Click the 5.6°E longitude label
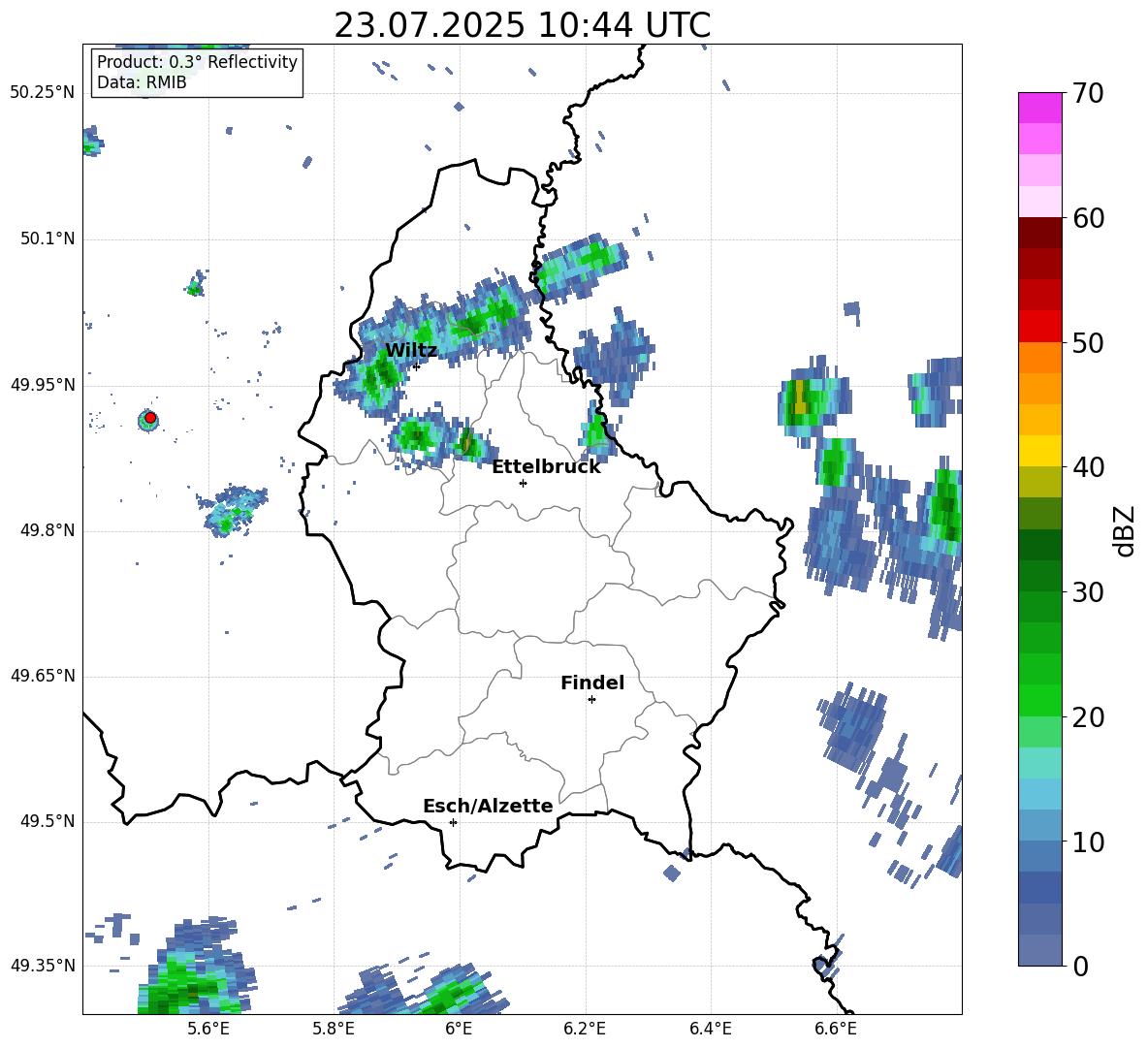 pyautogui.click(x=208, y=1029)
